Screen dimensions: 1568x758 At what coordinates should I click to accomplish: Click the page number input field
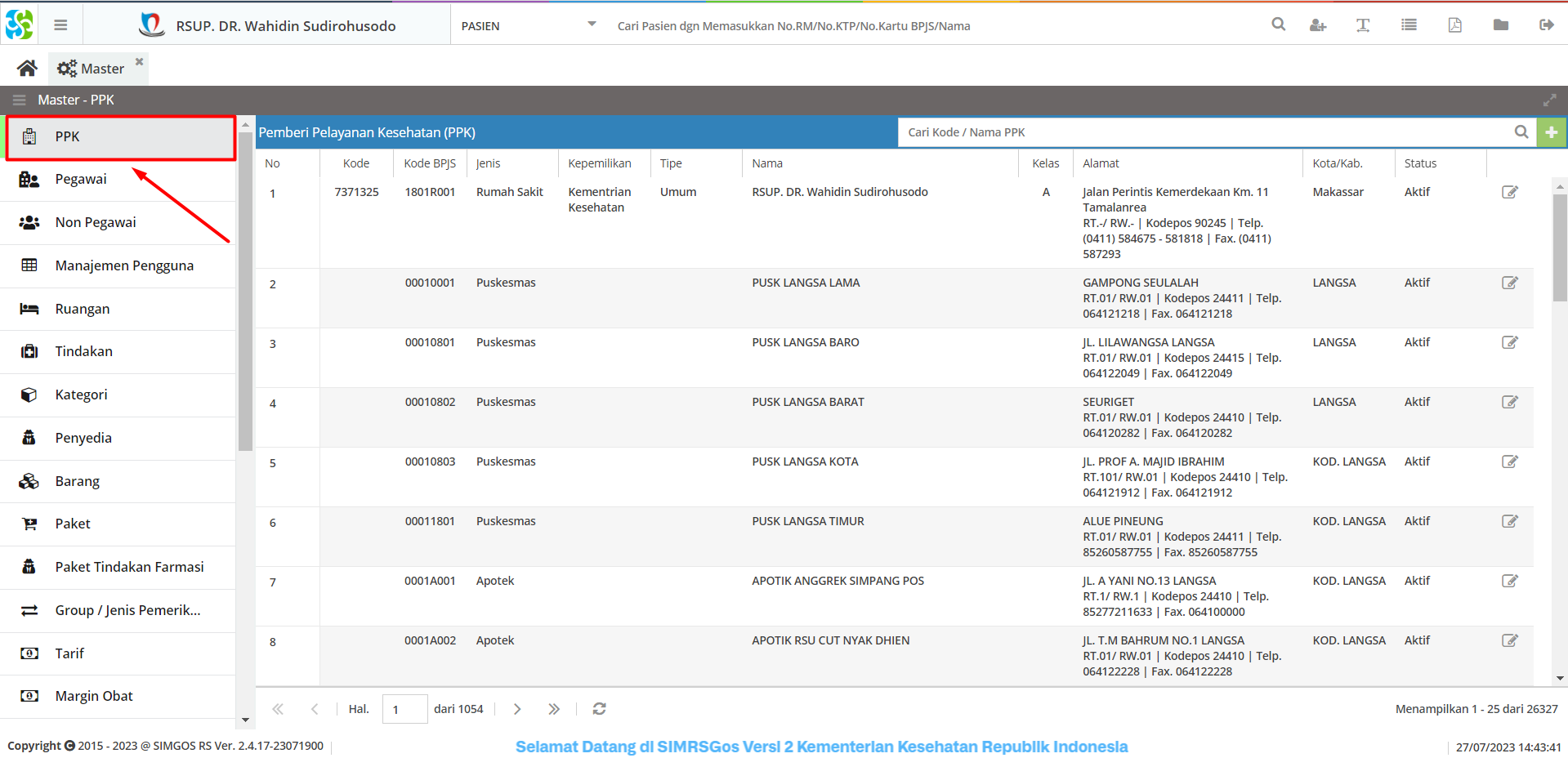[x=404, y=709]
